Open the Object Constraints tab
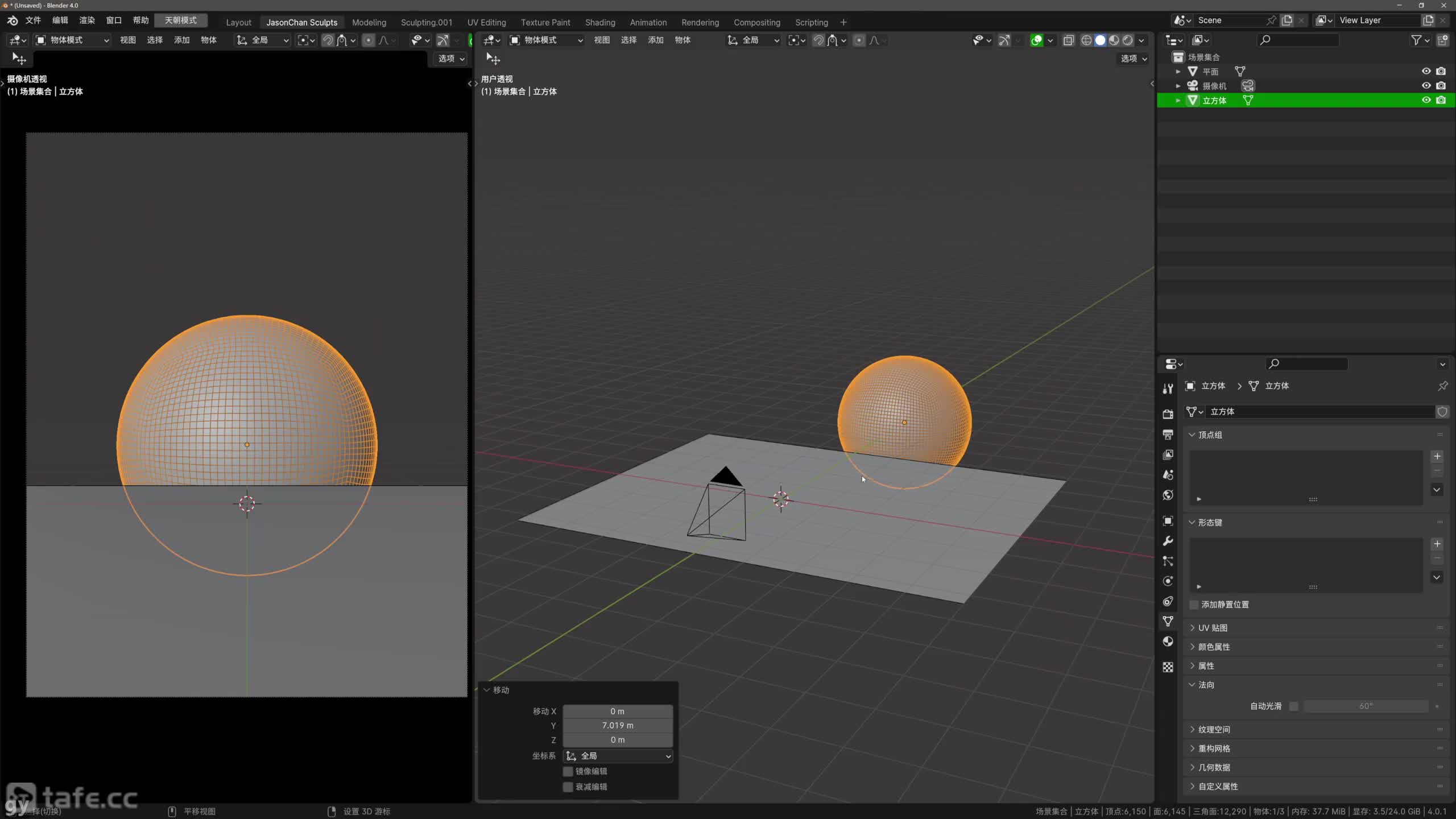1456x819 pixels. click(1168, 602)
